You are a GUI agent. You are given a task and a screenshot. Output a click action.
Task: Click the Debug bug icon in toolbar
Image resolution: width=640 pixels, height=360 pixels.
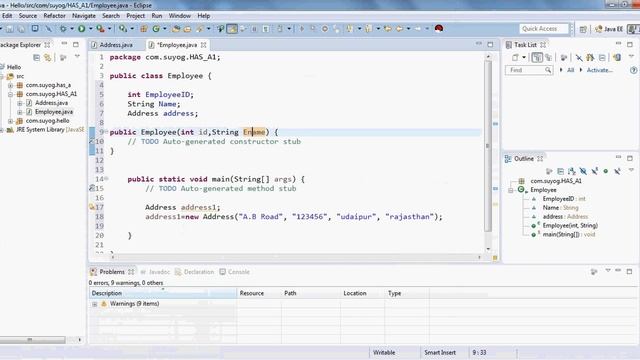pos(63,29)
